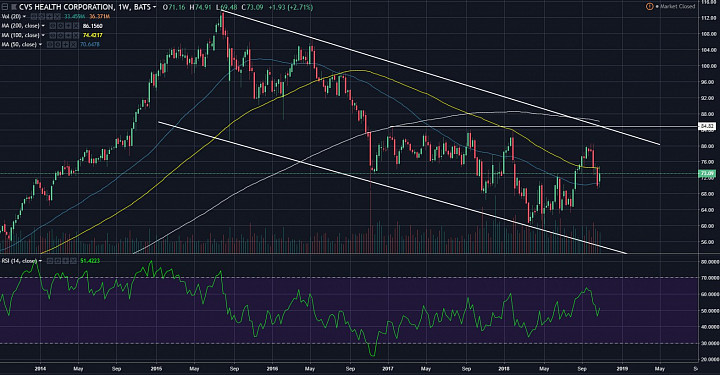Click the MA (50, close) indicator label

tap(19, 45)
